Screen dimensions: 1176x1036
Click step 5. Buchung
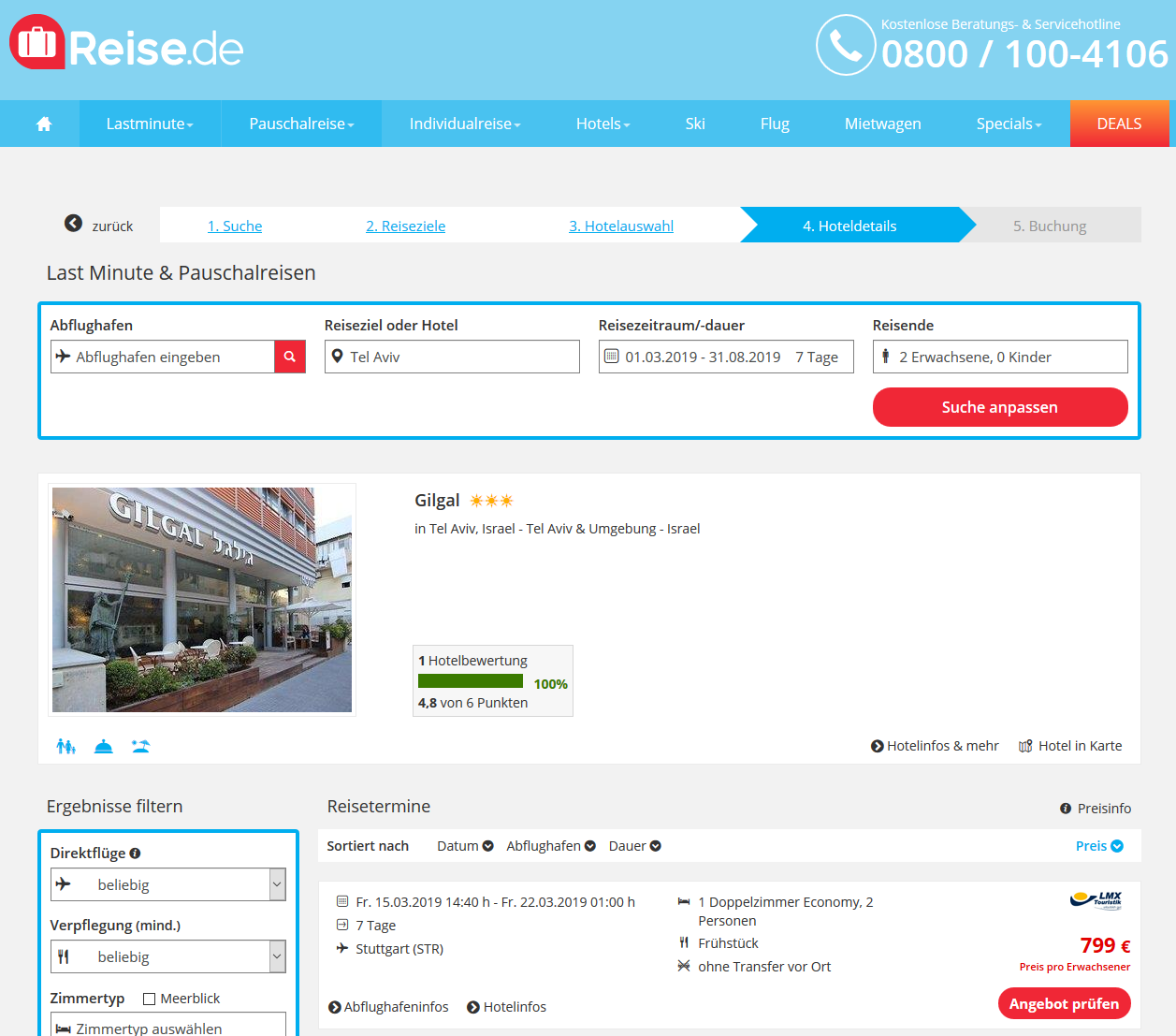[1050, 226]
